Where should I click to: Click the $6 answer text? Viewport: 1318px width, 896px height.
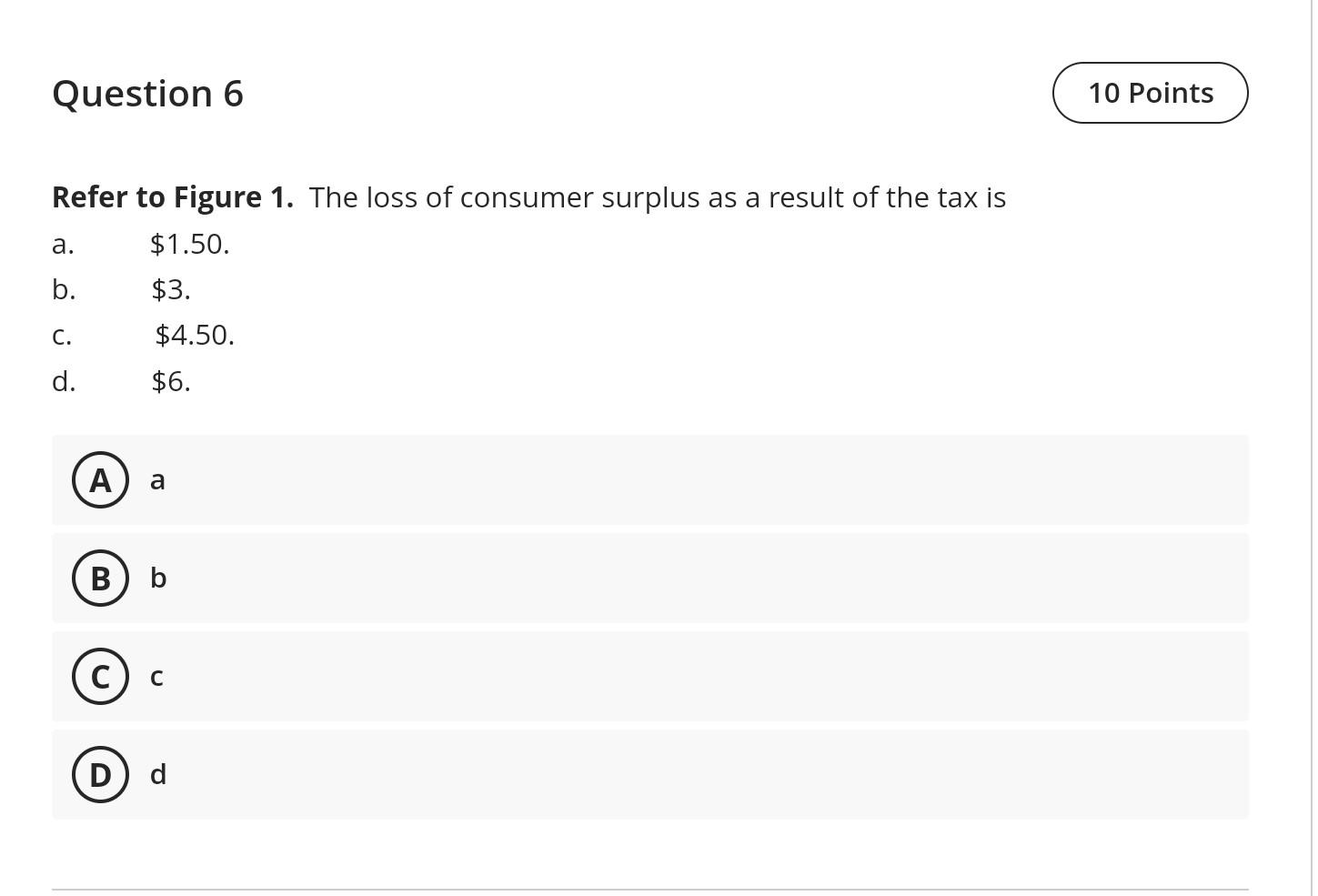[171, 381]
